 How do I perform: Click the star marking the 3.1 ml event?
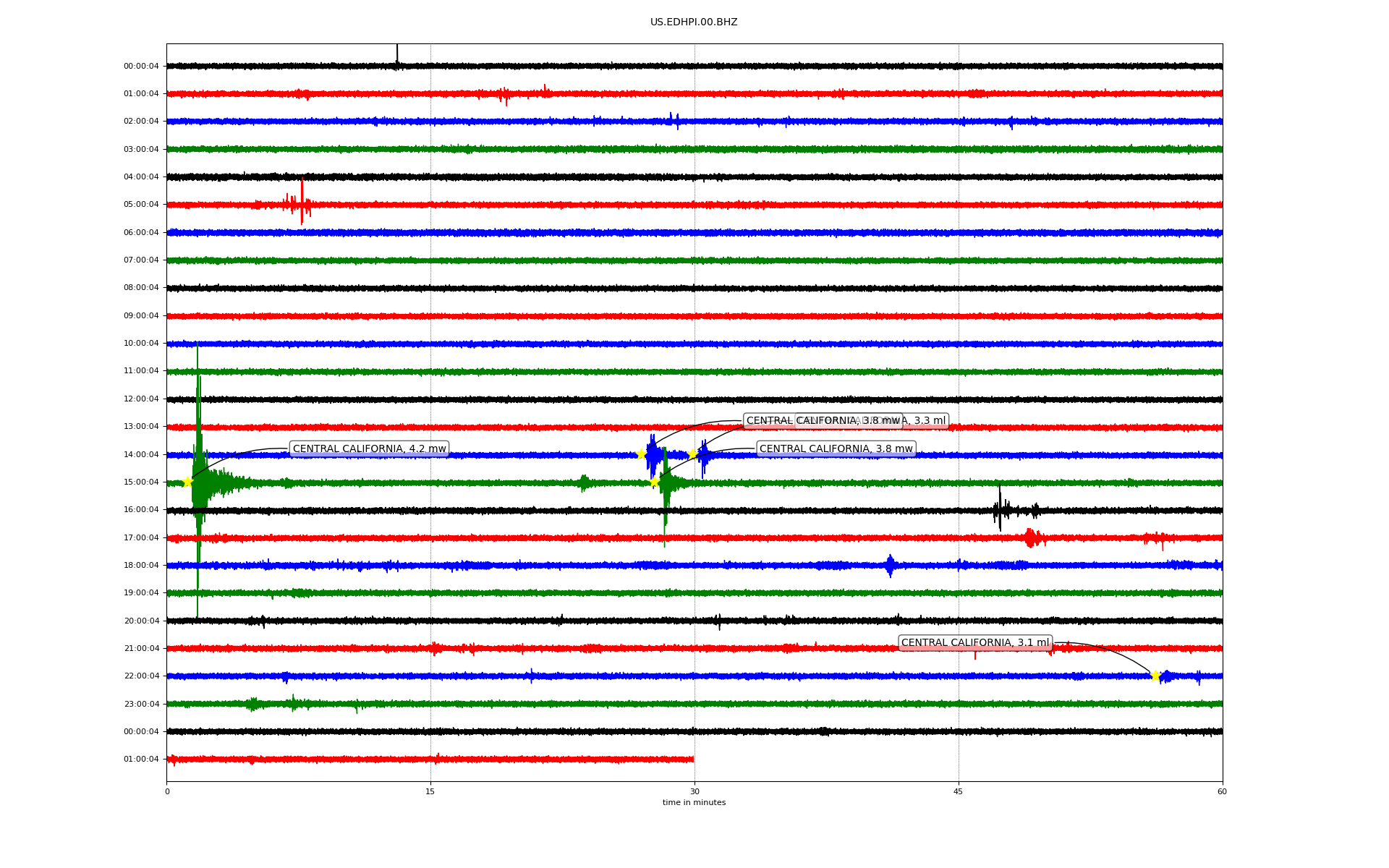pos(1155,676)
